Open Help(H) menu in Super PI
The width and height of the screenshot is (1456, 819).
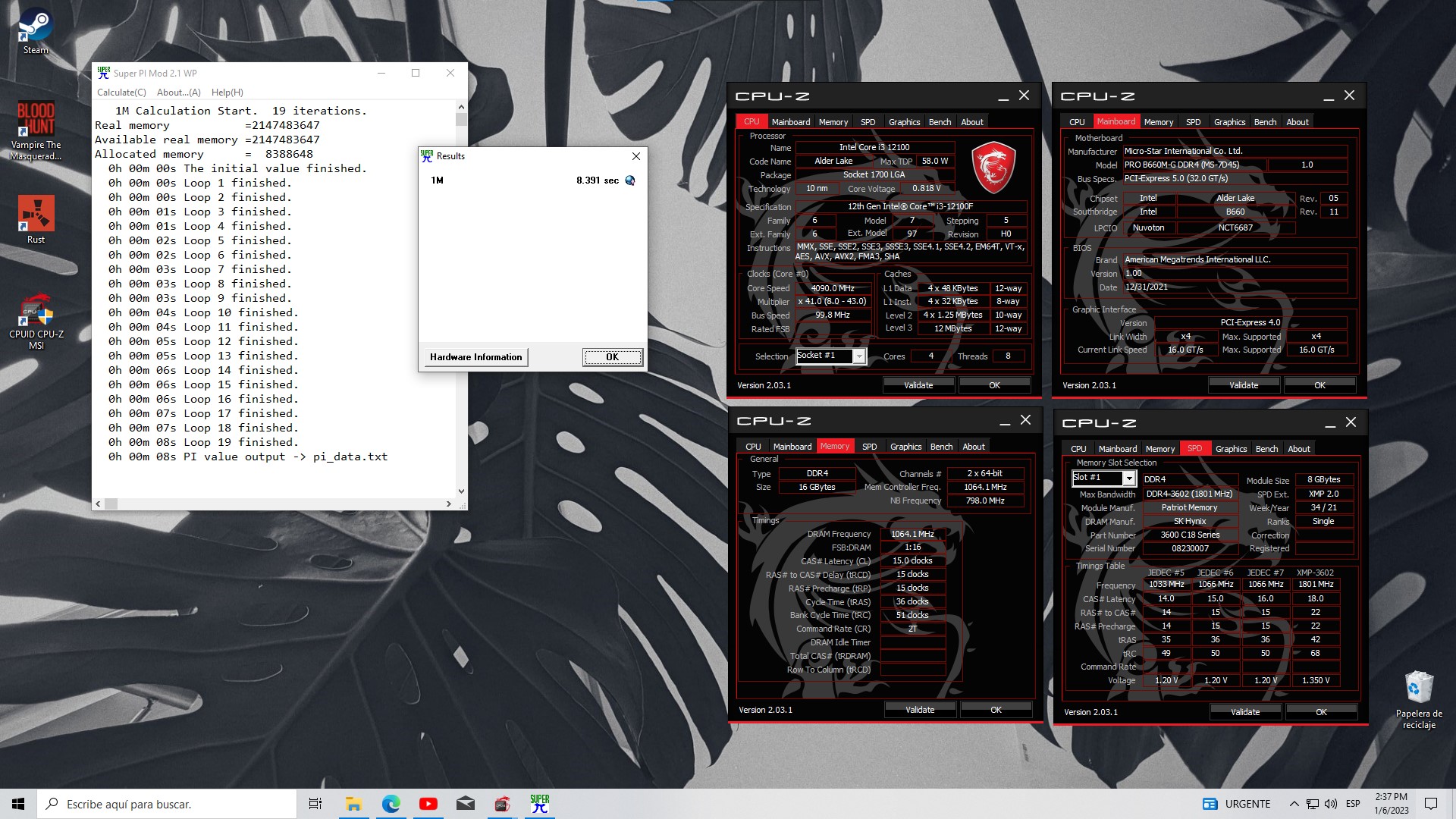(227, 93)
